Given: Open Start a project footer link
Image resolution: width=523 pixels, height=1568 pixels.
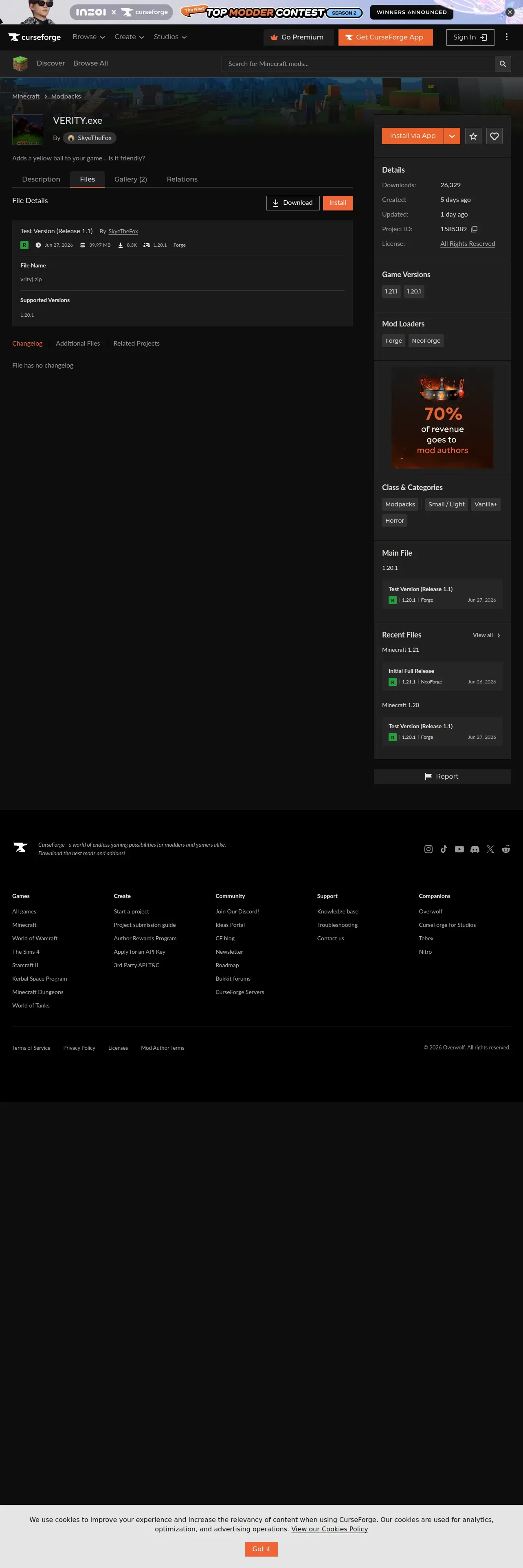Looking at the screenshot, I should click(x=132, y=912).
